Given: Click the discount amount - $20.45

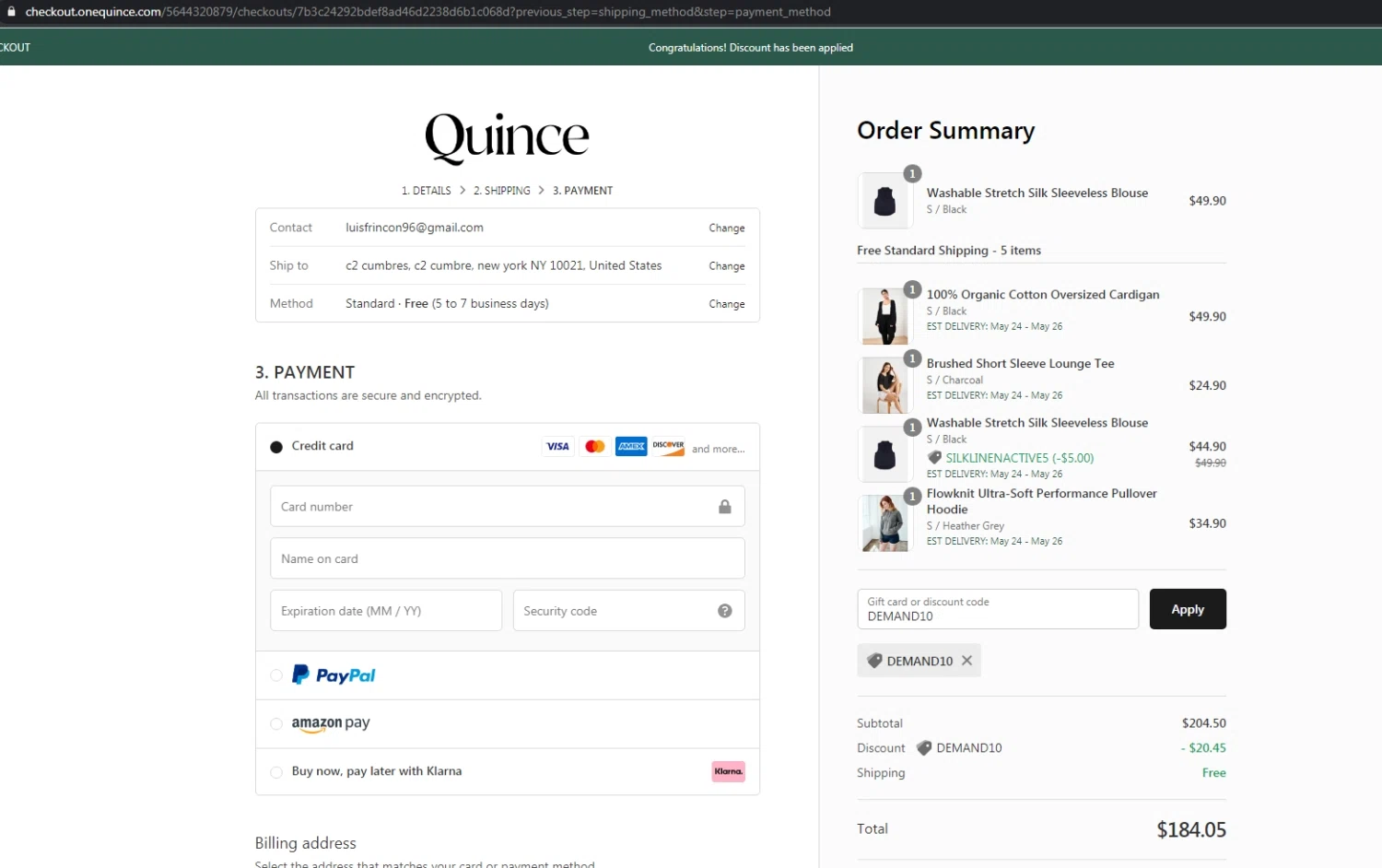Looking at the screenshot, I should 1203,748.
